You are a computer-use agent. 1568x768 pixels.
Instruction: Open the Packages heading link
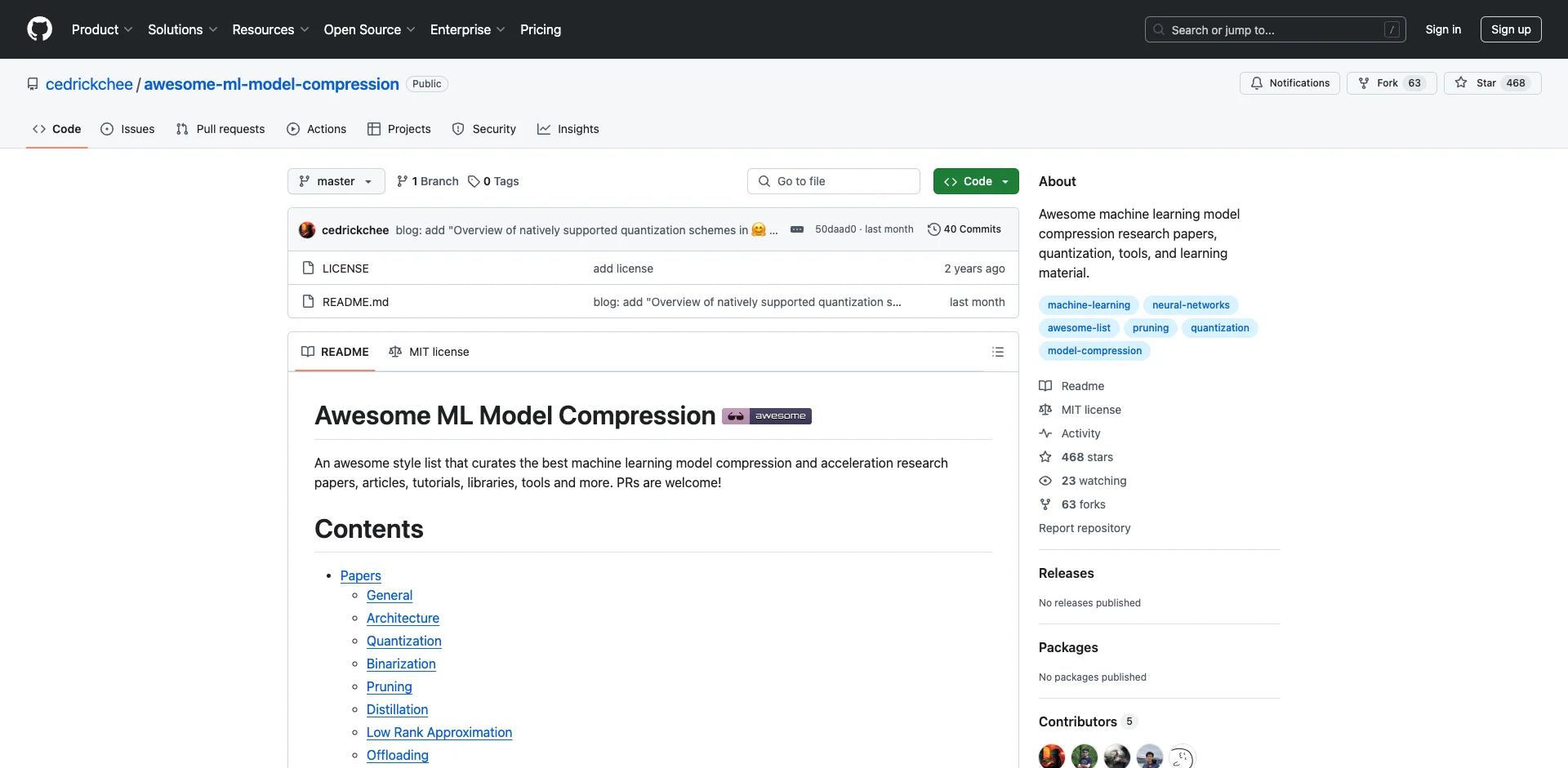coord(1068,647)
